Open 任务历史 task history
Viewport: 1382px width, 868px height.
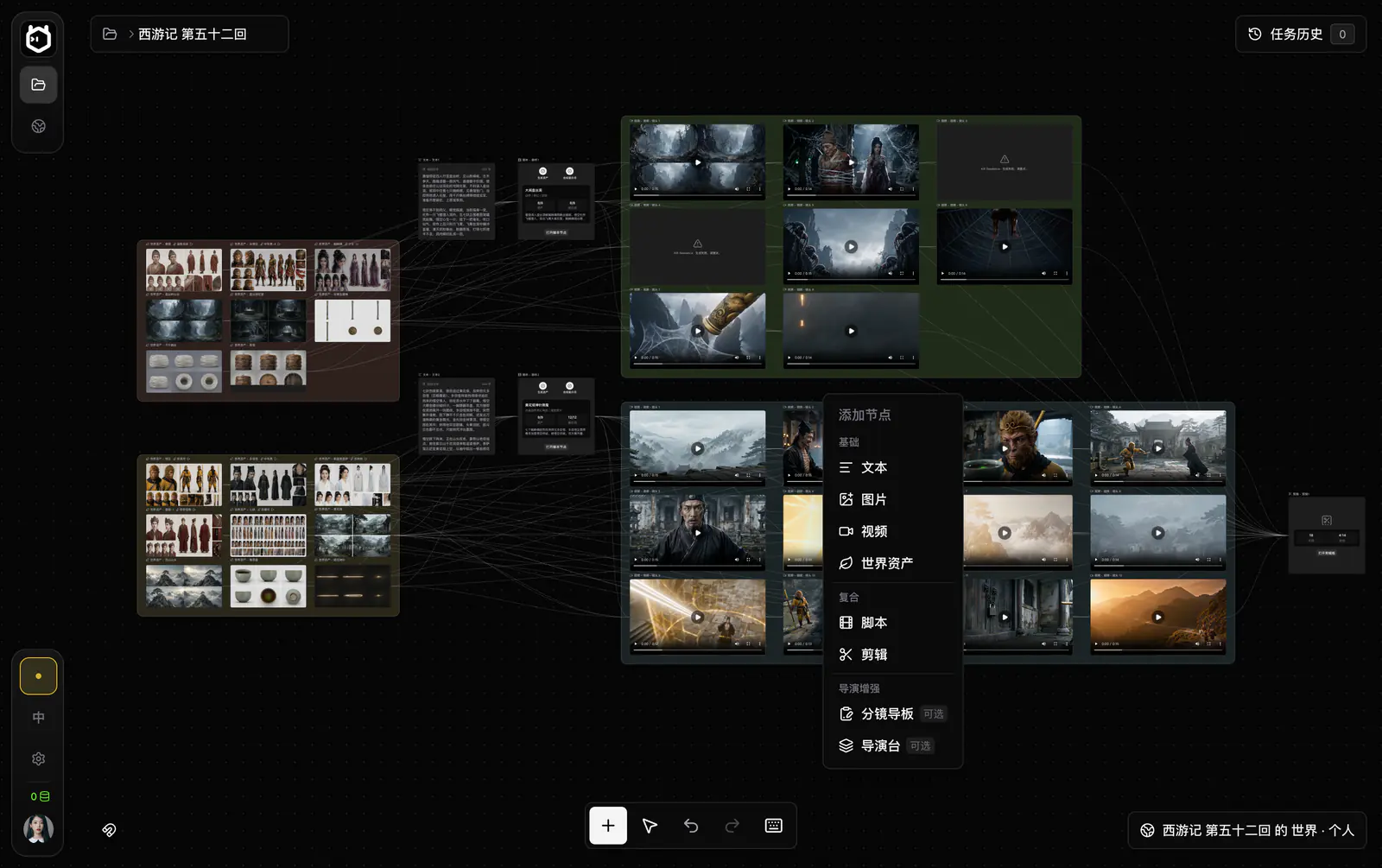click(x=1301, y=34)
